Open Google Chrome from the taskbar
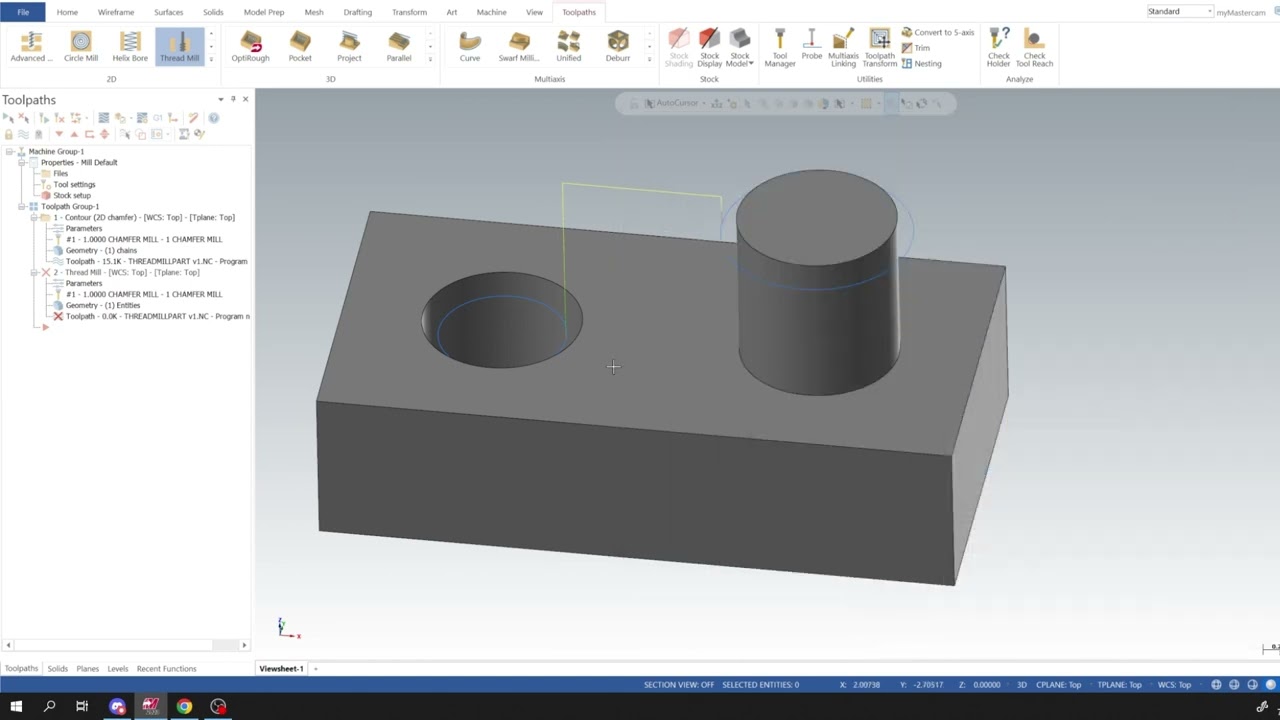 click(x=184, y=707)
